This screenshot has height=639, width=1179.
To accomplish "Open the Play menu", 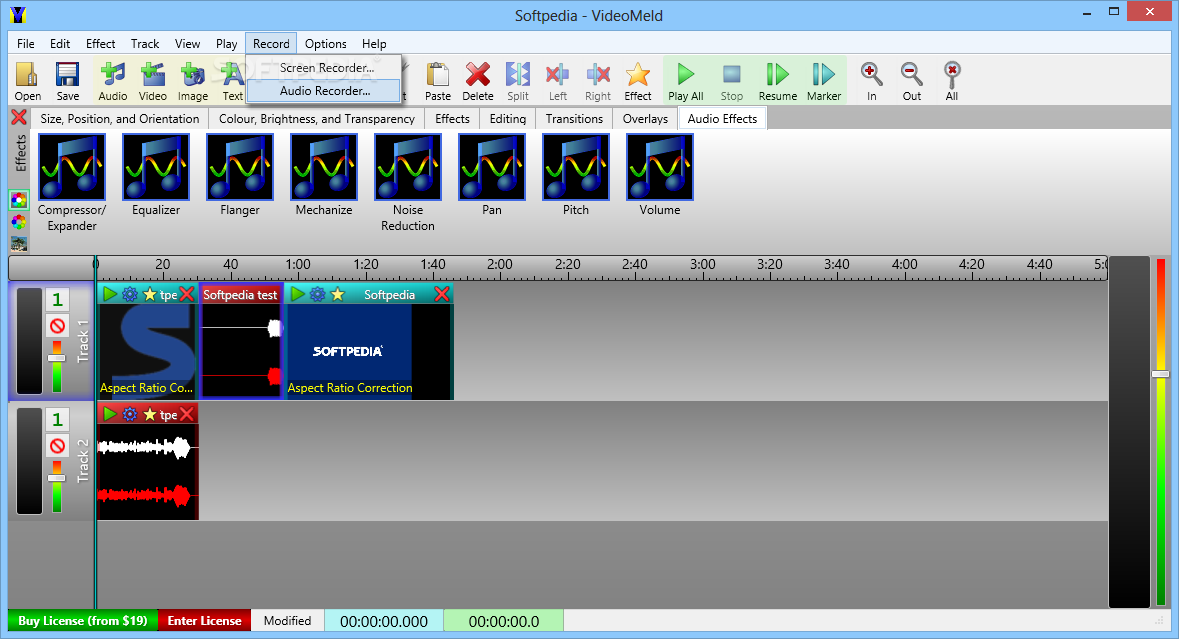I will click(226, 44).
